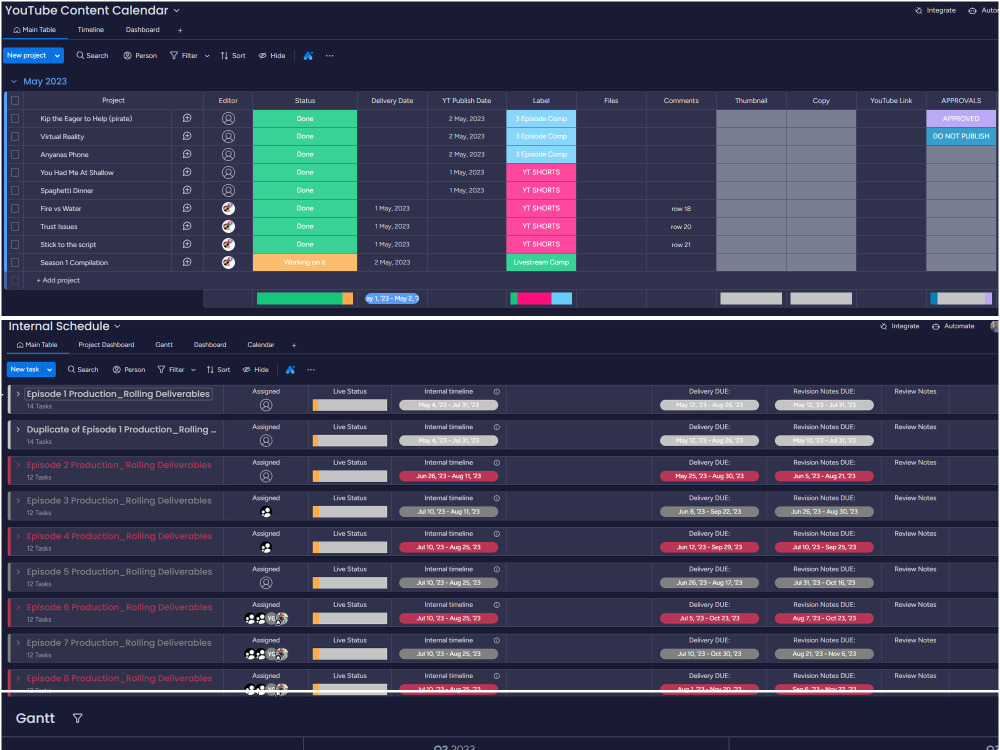The width and height of the screenshot is (1000, 750).
Task: Open the New project dropdown arrow
Action: tap(57, 55)
